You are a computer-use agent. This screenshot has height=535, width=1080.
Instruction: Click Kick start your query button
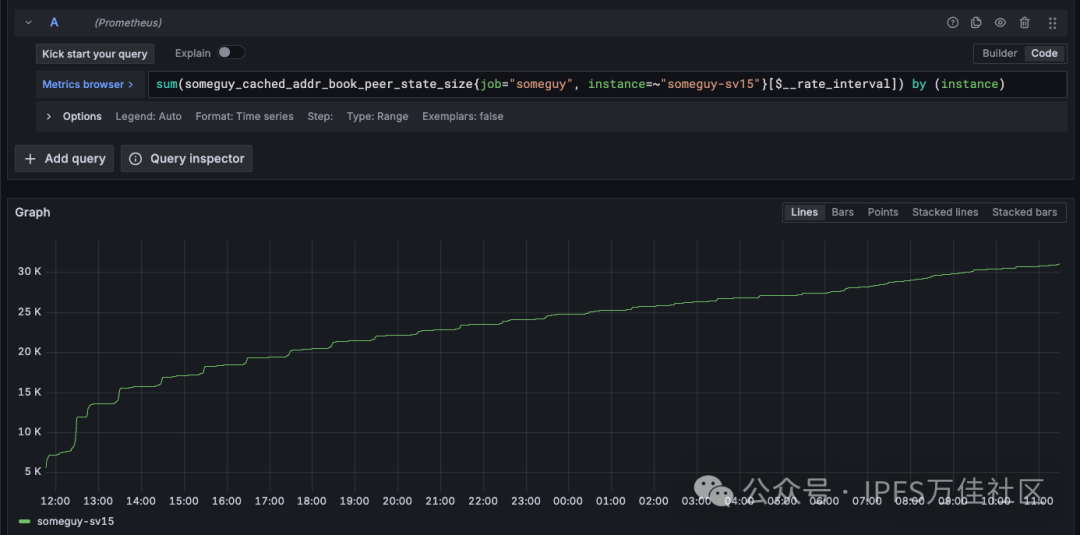[95, 54]
